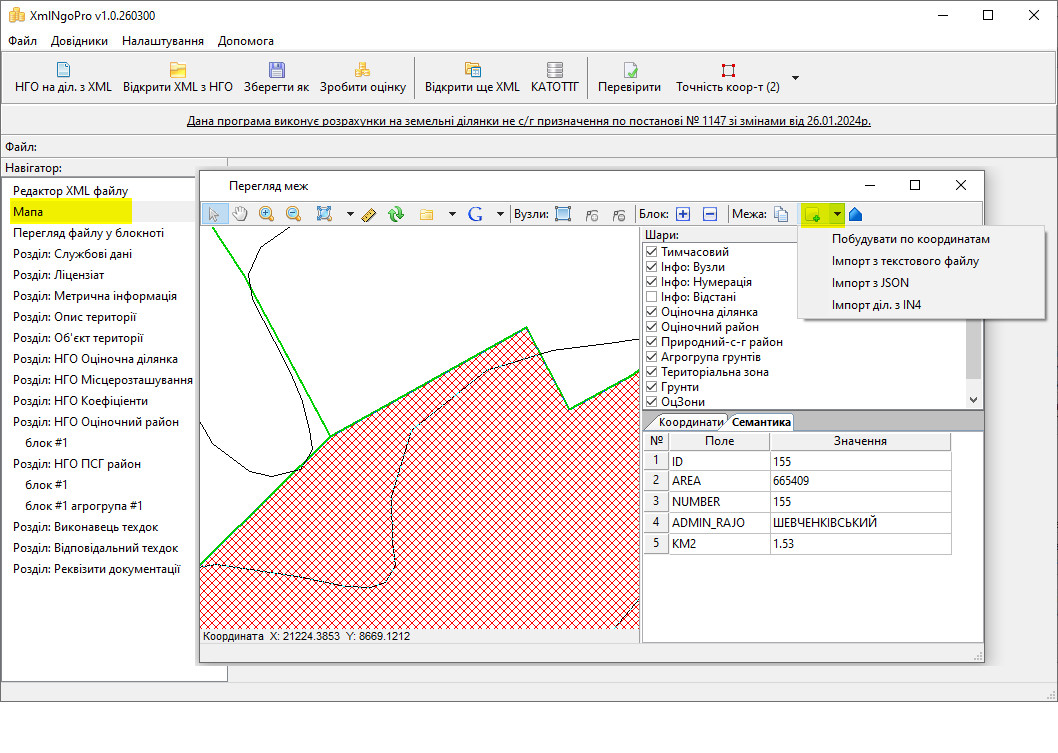Viewport: 1058px width, 753px height.
Task: Activate the ruler measure tool
Action: coord(368,214)
